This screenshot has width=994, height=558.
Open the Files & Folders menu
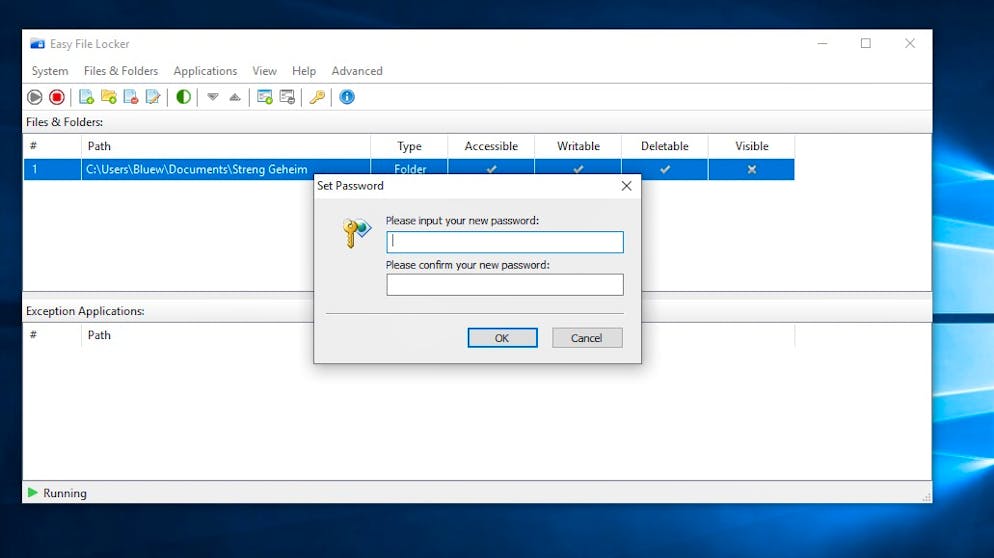point(121,71)
